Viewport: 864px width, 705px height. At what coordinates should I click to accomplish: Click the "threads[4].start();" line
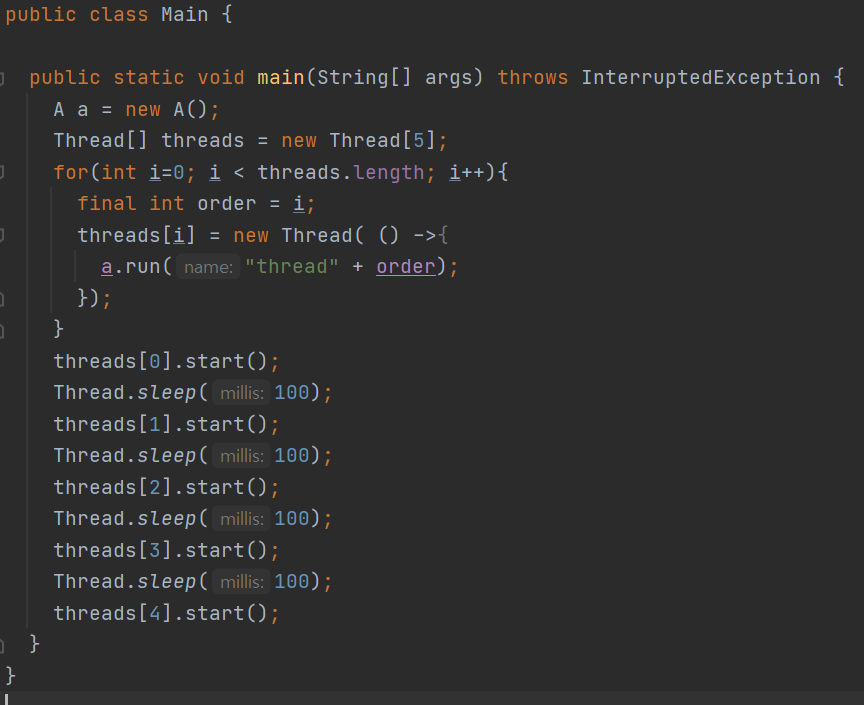(x=166, y=613)
